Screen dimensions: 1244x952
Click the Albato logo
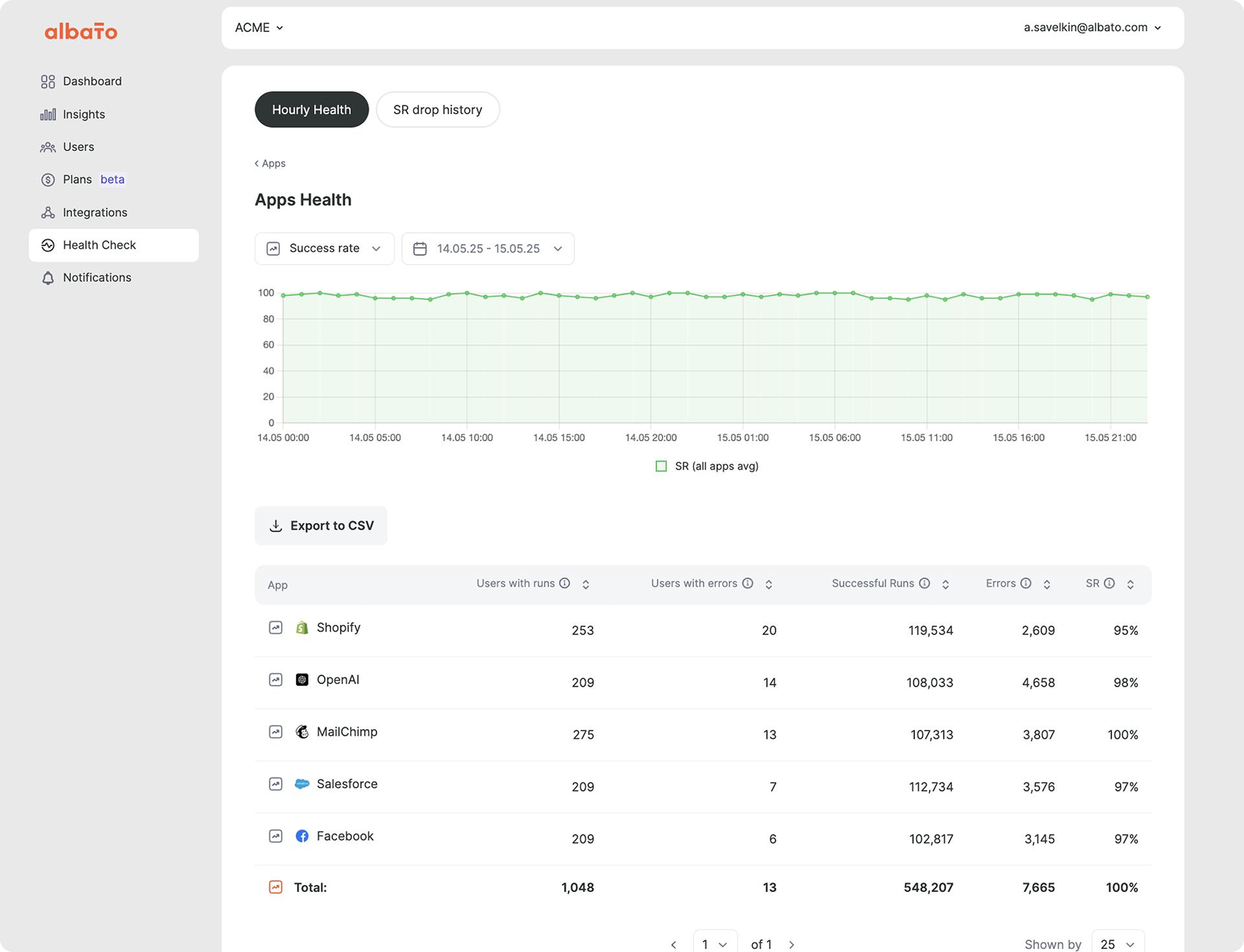[x=81, y=32]
